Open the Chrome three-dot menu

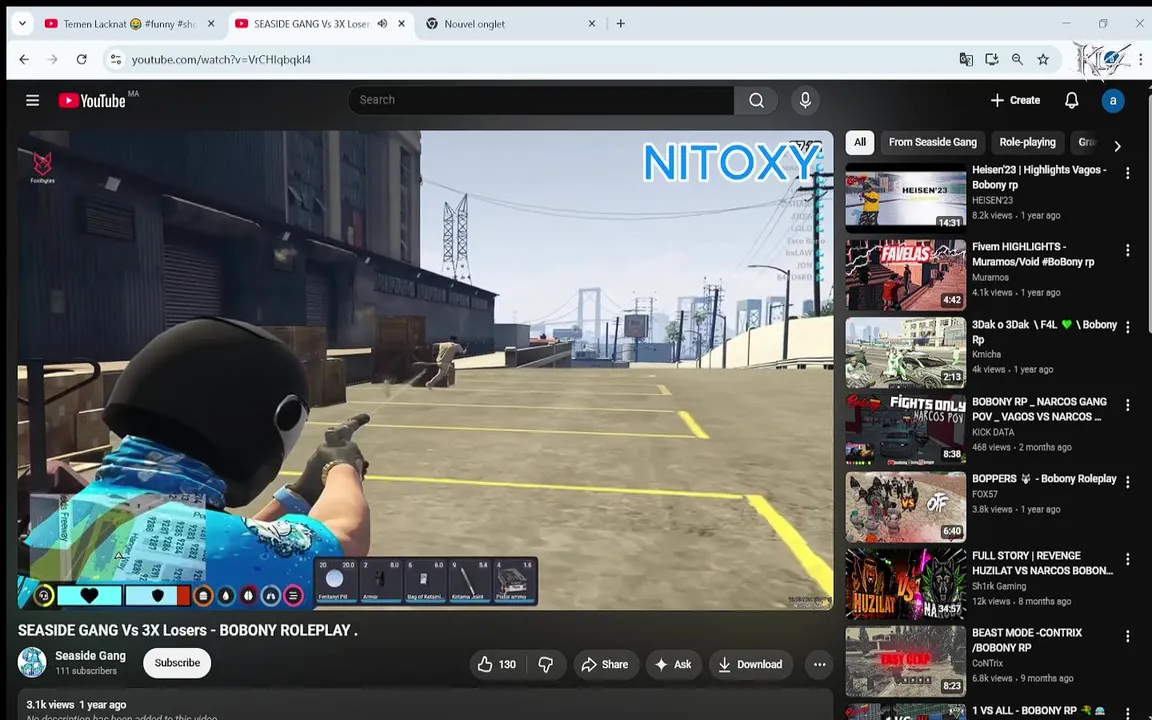coord(1140,60)
